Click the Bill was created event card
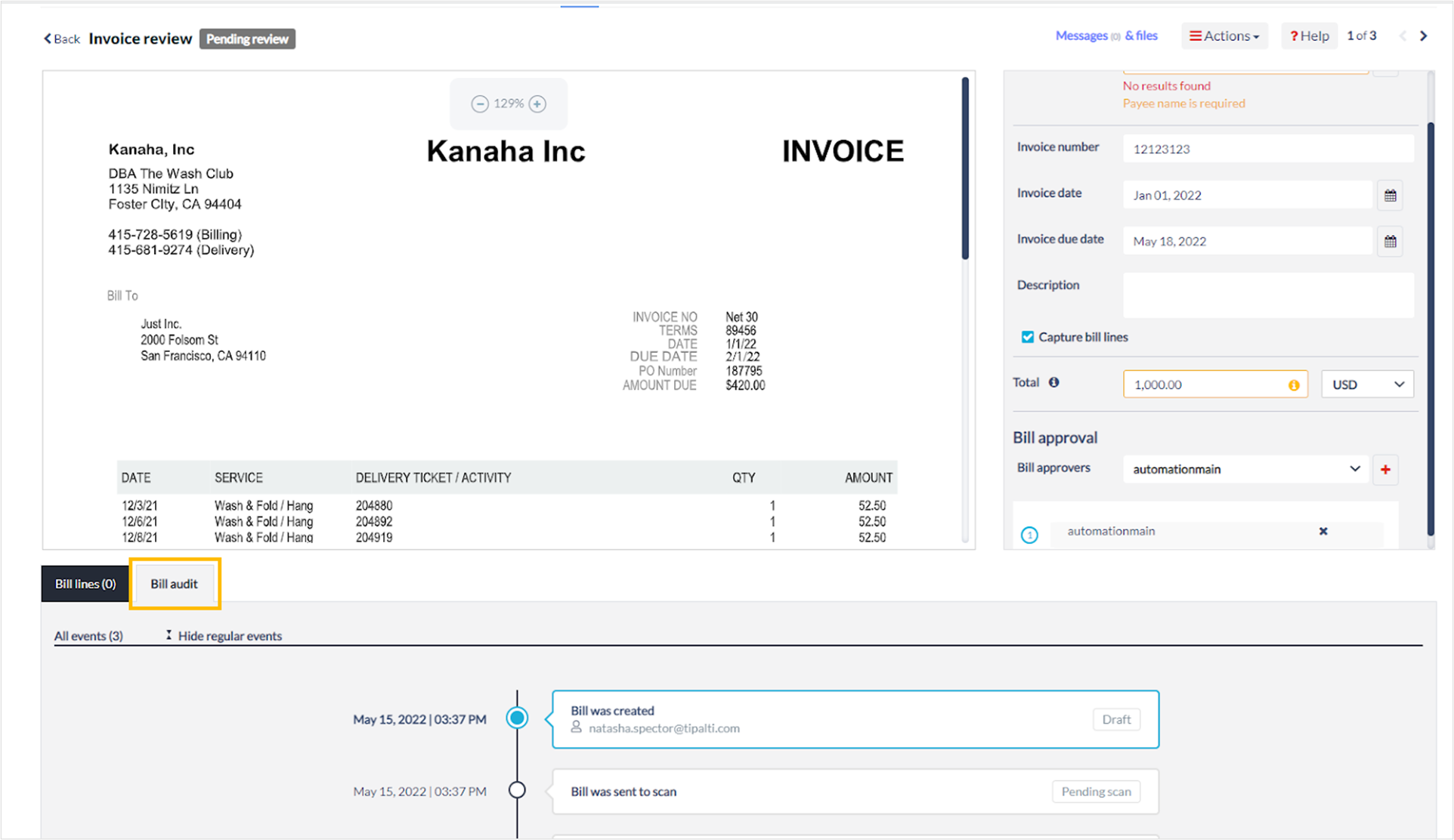Image resolution: width=1454 pixels, height=840 pixels. [x=855, y=719]
